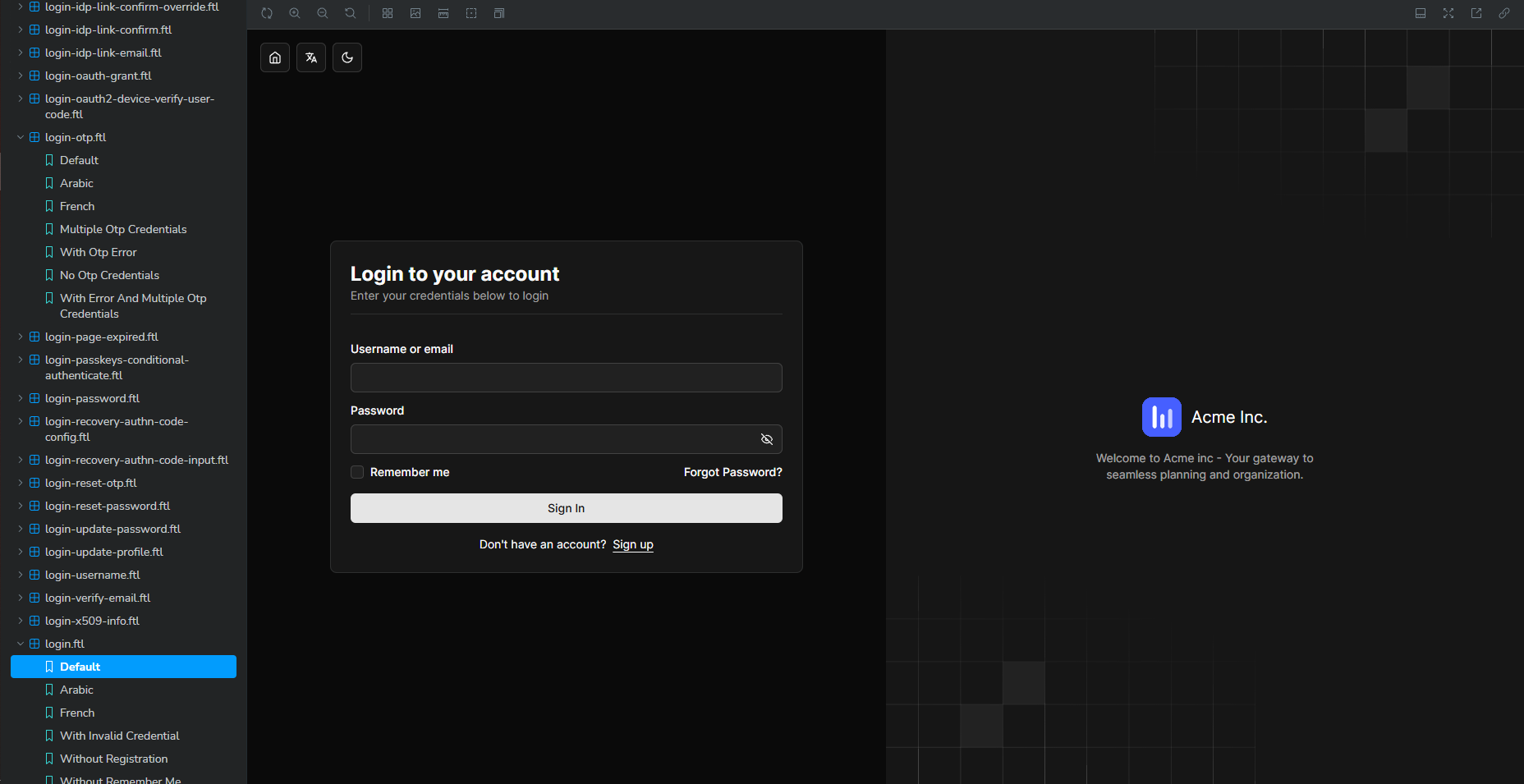
Task: Open the language switcher in the preview
Action: pos(310,57)
